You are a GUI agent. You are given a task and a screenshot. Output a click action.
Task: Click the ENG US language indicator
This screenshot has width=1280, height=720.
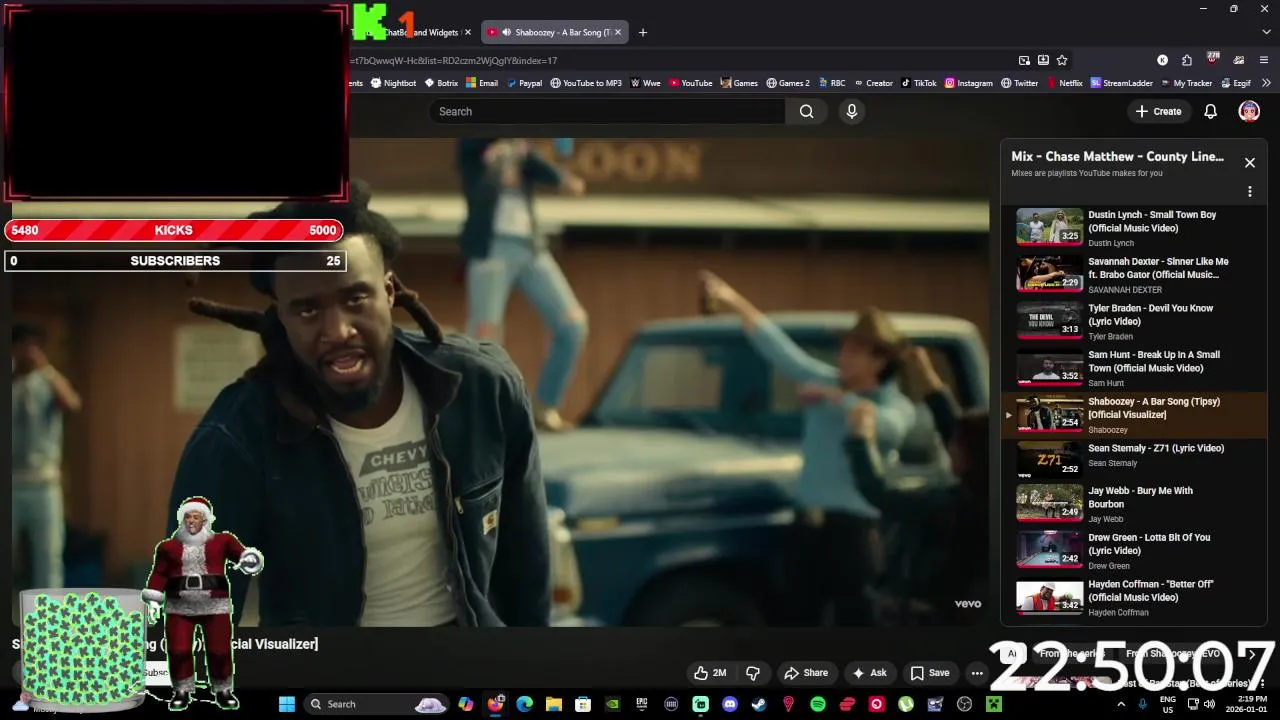coord(1167,704)
